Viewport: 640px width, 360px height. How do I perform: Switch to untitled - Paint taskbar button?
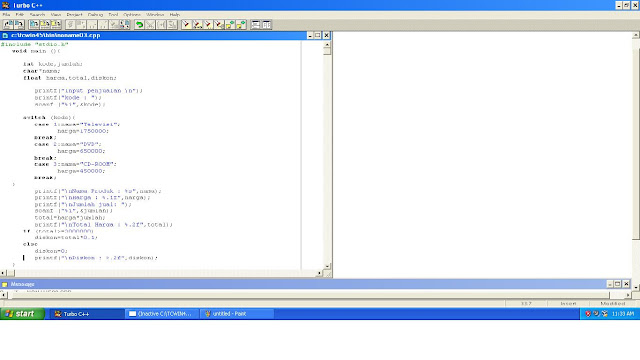point(237,313)
